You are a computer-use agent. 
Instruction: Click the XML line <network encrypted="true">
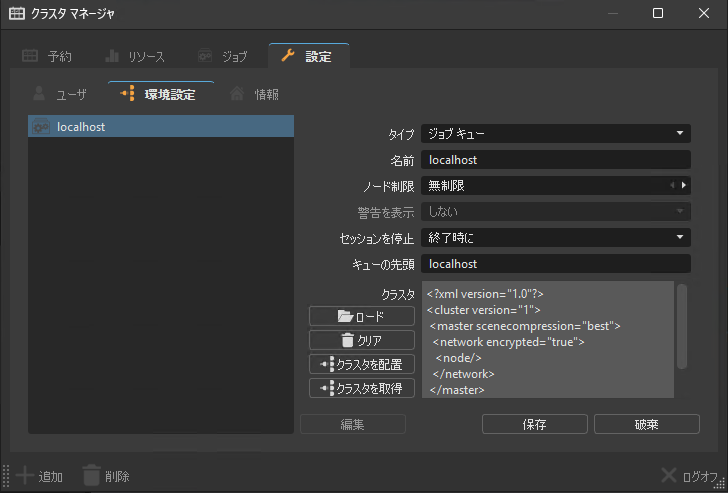[508, 342]
